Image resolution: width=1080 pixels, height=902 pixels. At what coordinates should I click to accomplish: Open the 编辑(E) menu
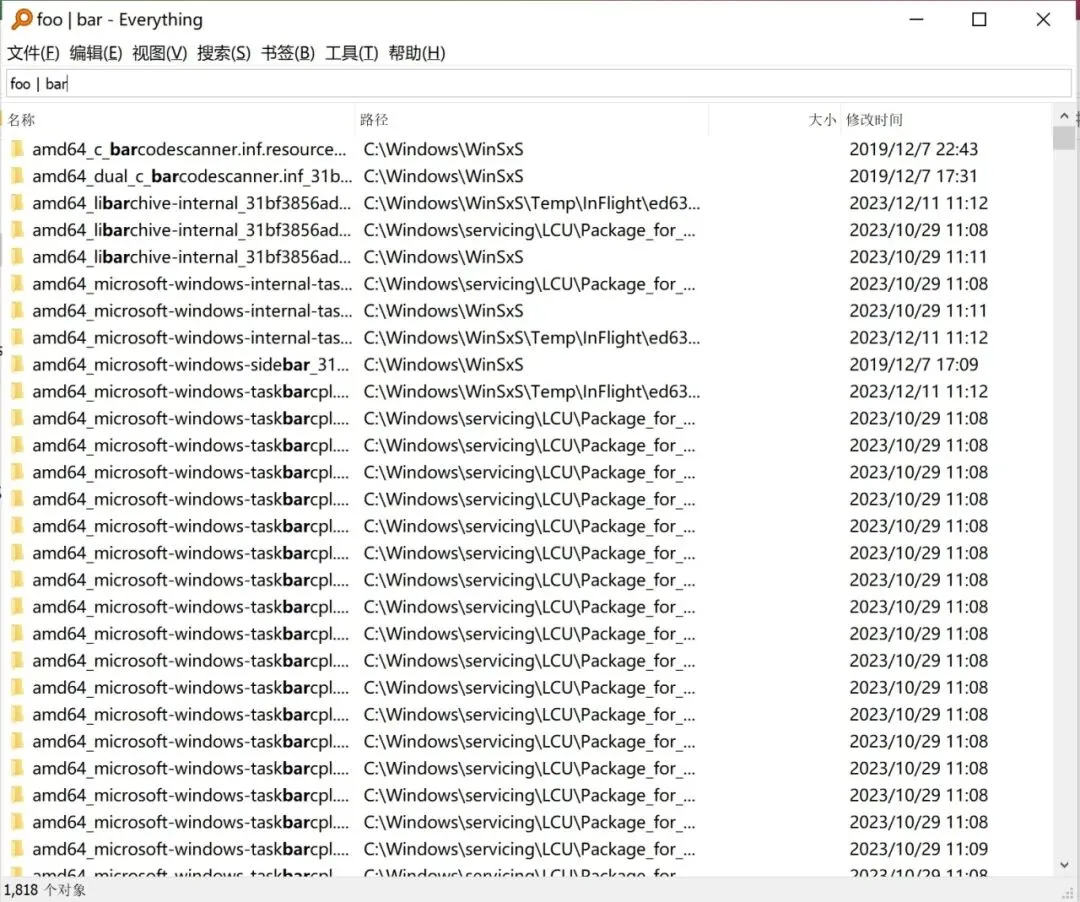tap(96, 53)
